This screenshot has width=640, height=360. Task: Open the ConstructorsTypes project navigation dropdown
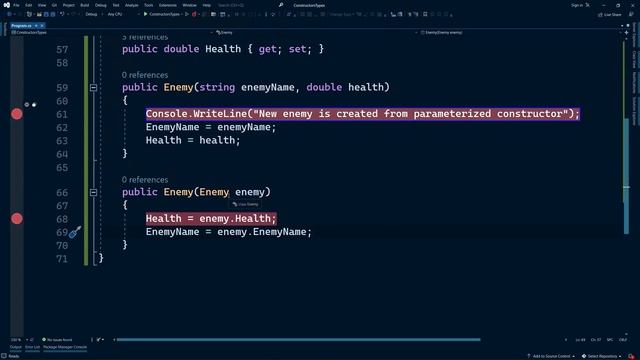coord(111,32)
